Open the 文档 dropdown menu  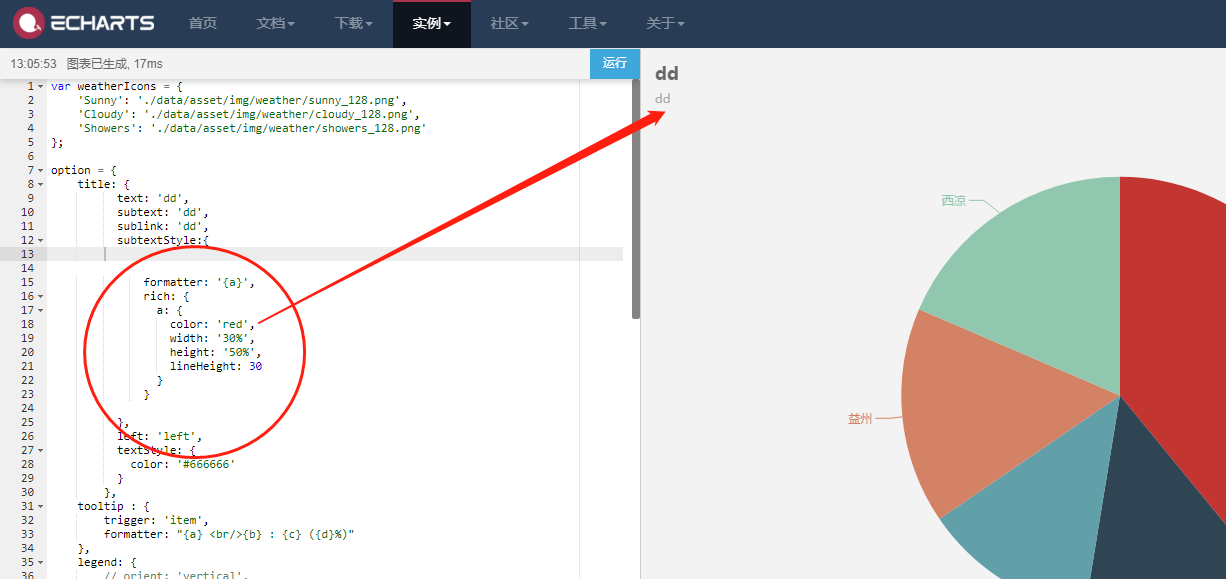276,23
